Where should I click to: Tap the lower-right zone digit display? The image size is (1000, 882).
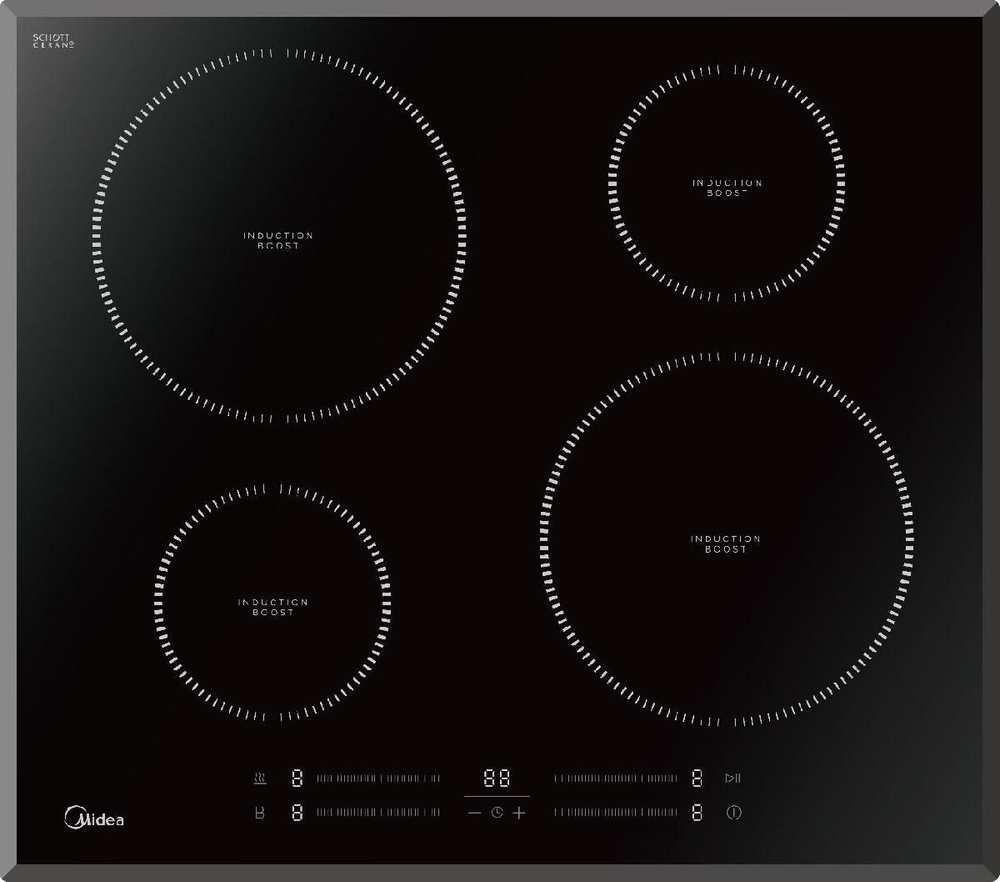click(x=697, y=812)
